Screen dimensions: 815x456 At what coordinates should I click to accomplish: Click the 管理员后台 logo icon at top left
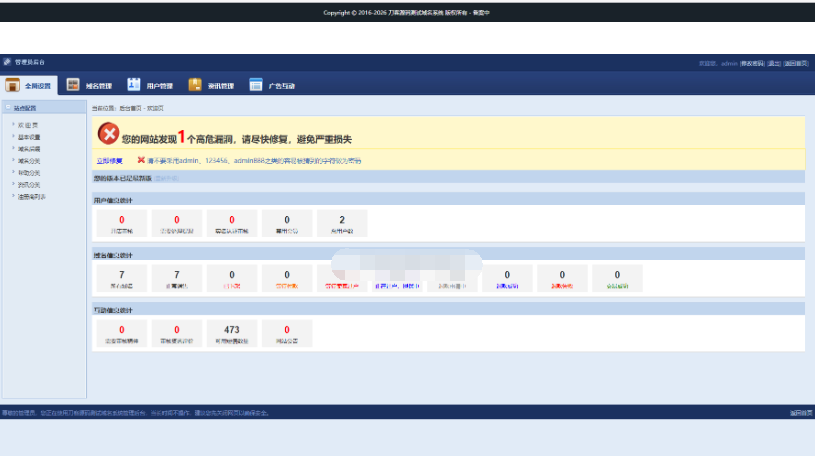point(6,63)
